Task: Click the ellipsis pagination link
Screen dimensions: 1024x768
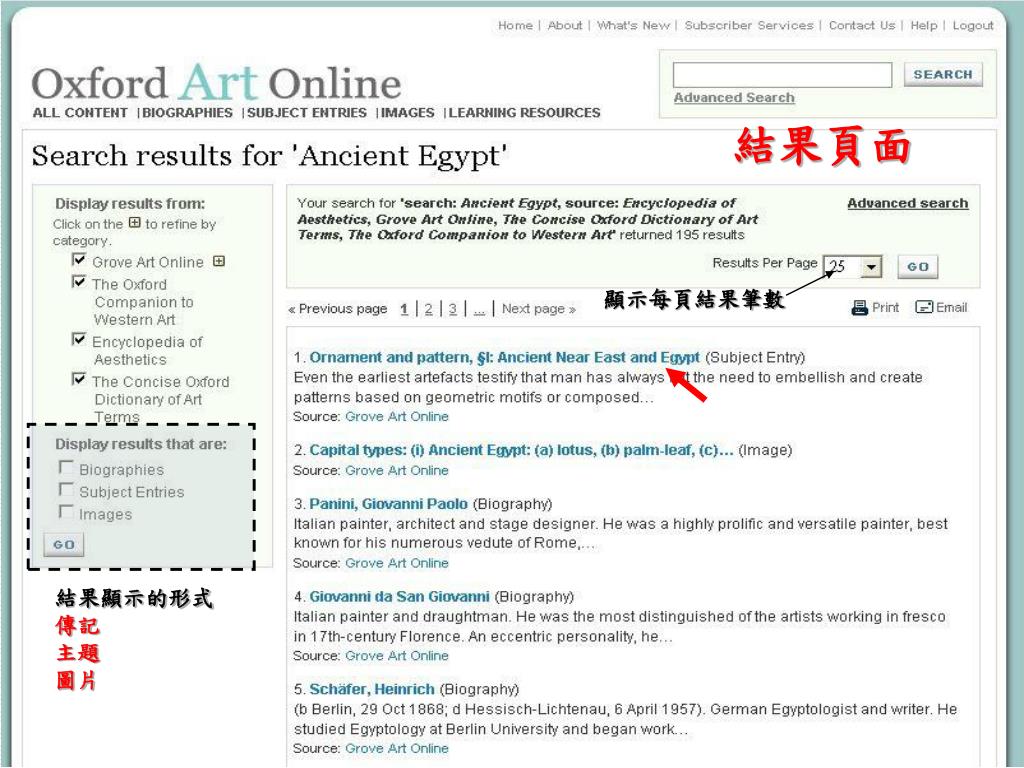Action: (x=479, y=310)
